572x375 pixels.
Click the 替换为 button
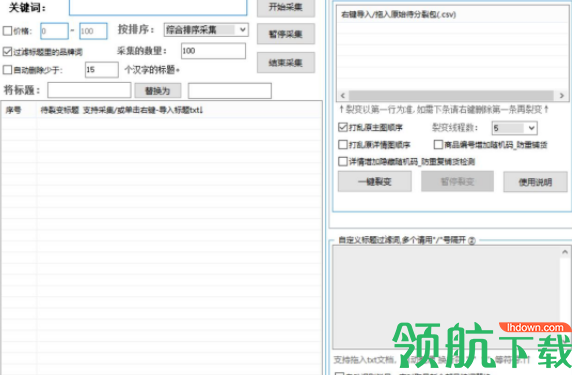click(158, 90)
